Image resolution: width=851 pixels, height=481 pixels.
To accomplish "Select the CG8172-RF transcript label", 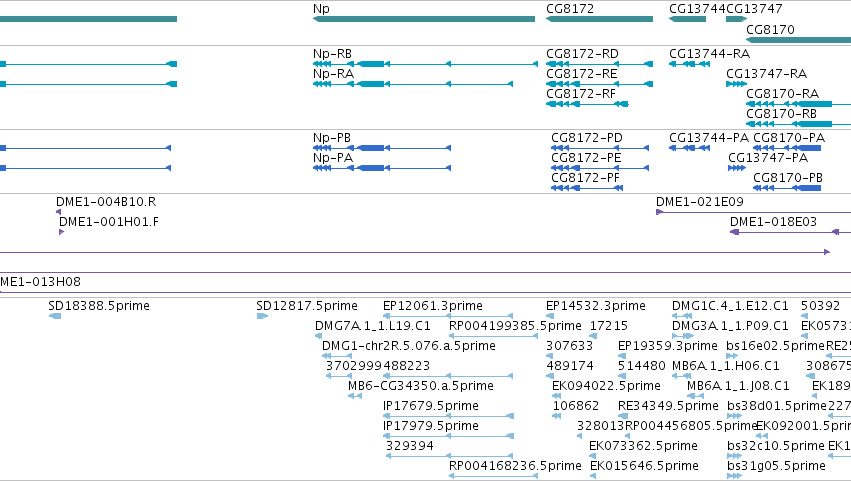I will point(581,94).
